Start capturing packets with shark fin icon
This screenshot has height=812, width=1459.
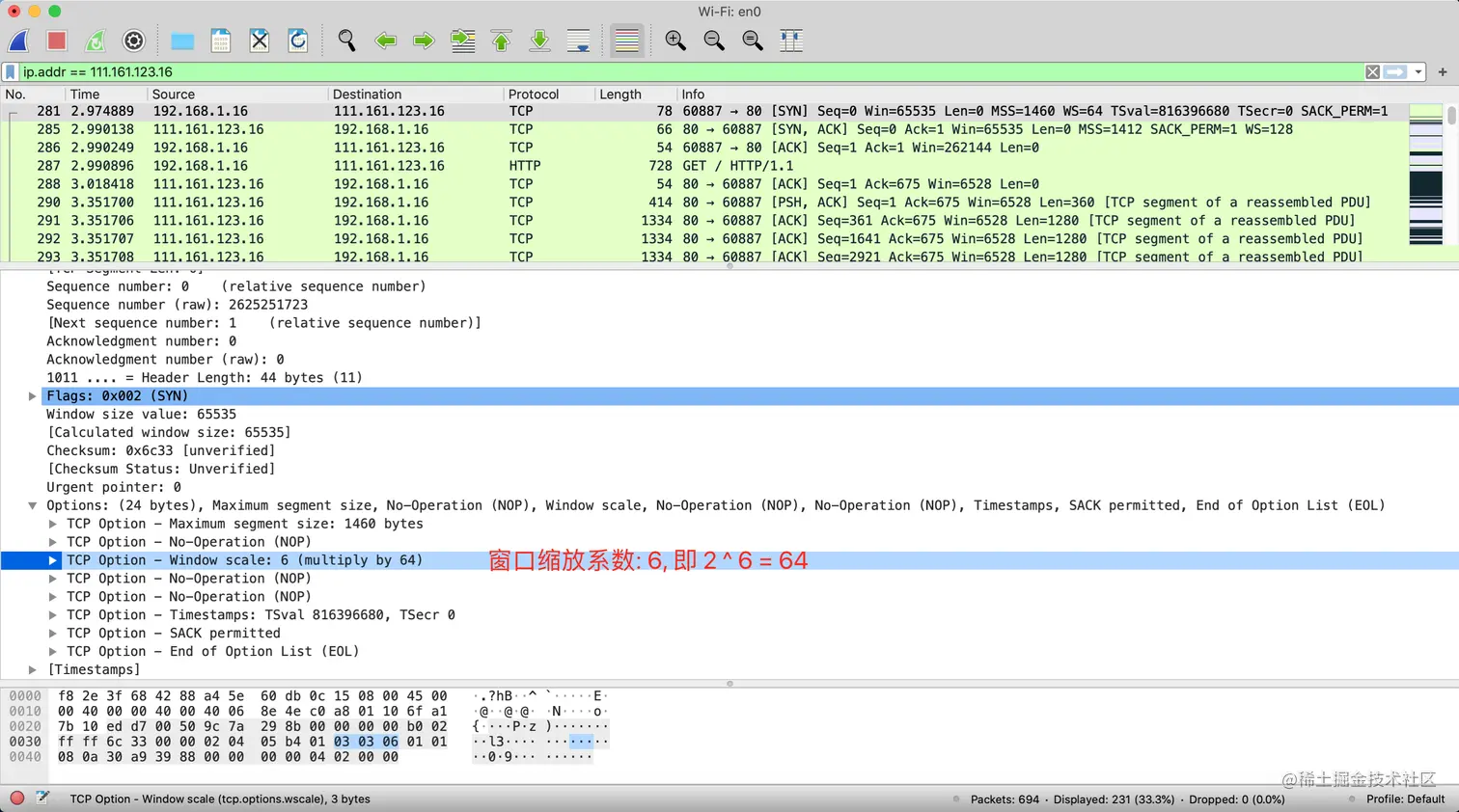19,41
